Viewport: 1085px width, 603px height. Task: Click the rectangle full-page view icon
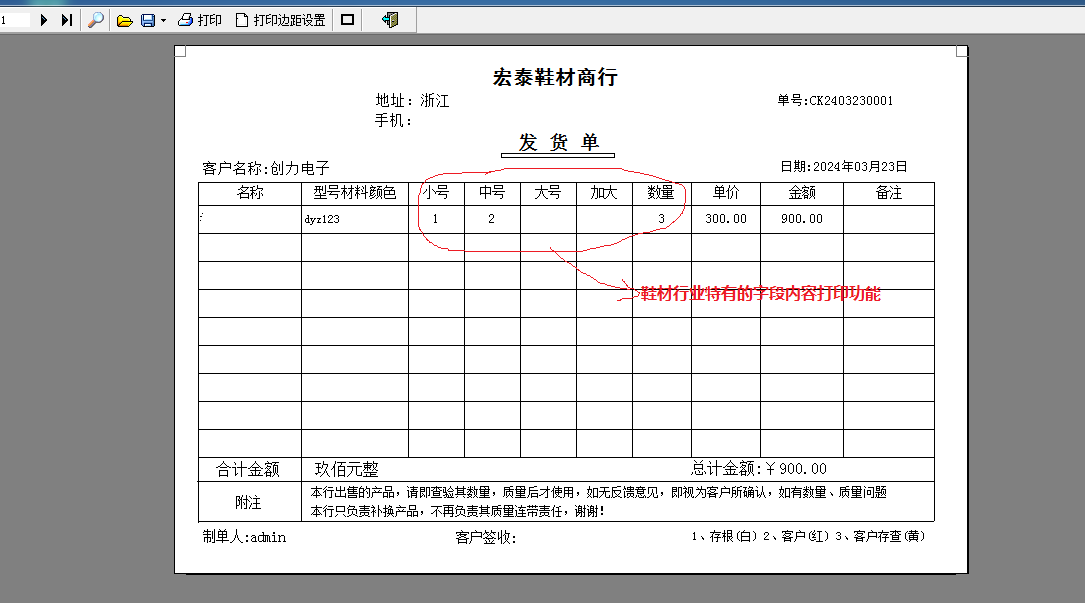pyautogui.click(x=348, y=20)
